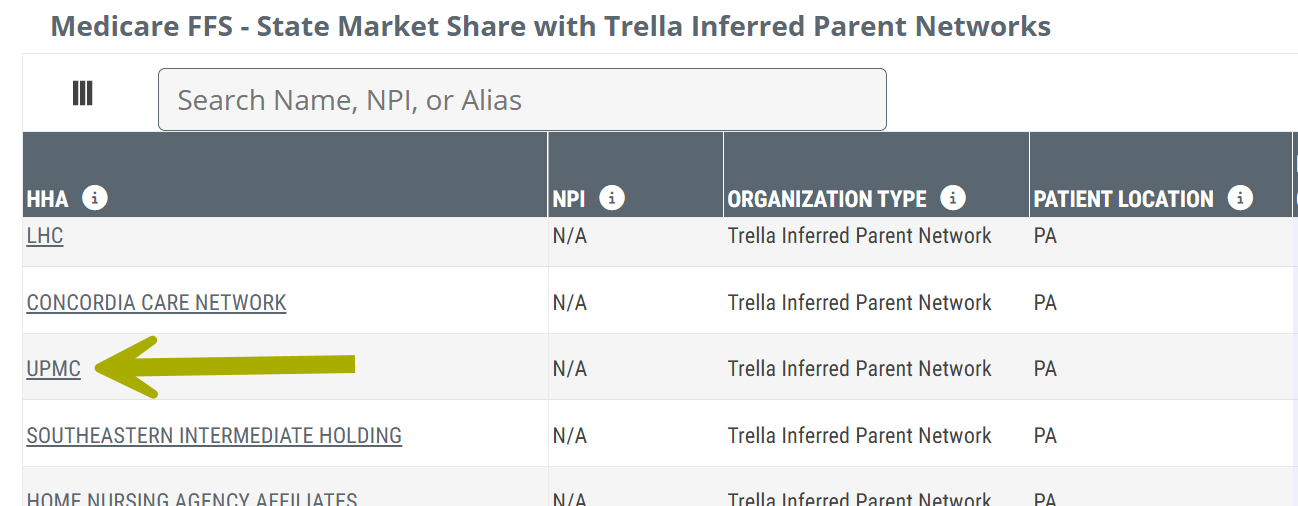Screen dimensions: 1298x506
Task: Open the Concordia Care Network link
Action: (156, 302)
